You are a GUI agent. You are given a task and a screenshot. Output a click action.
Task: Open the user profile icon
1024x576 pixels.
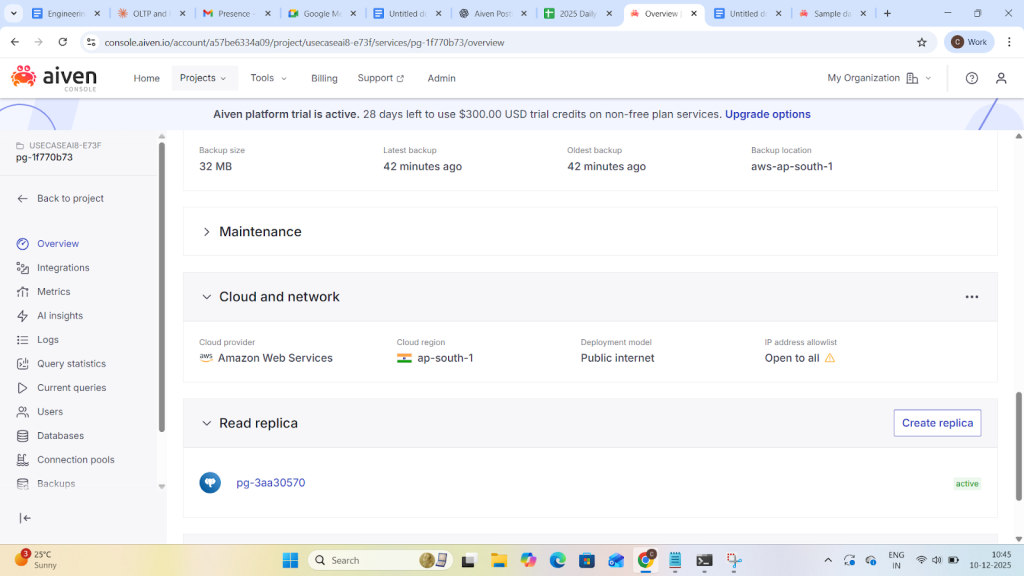1001,78
